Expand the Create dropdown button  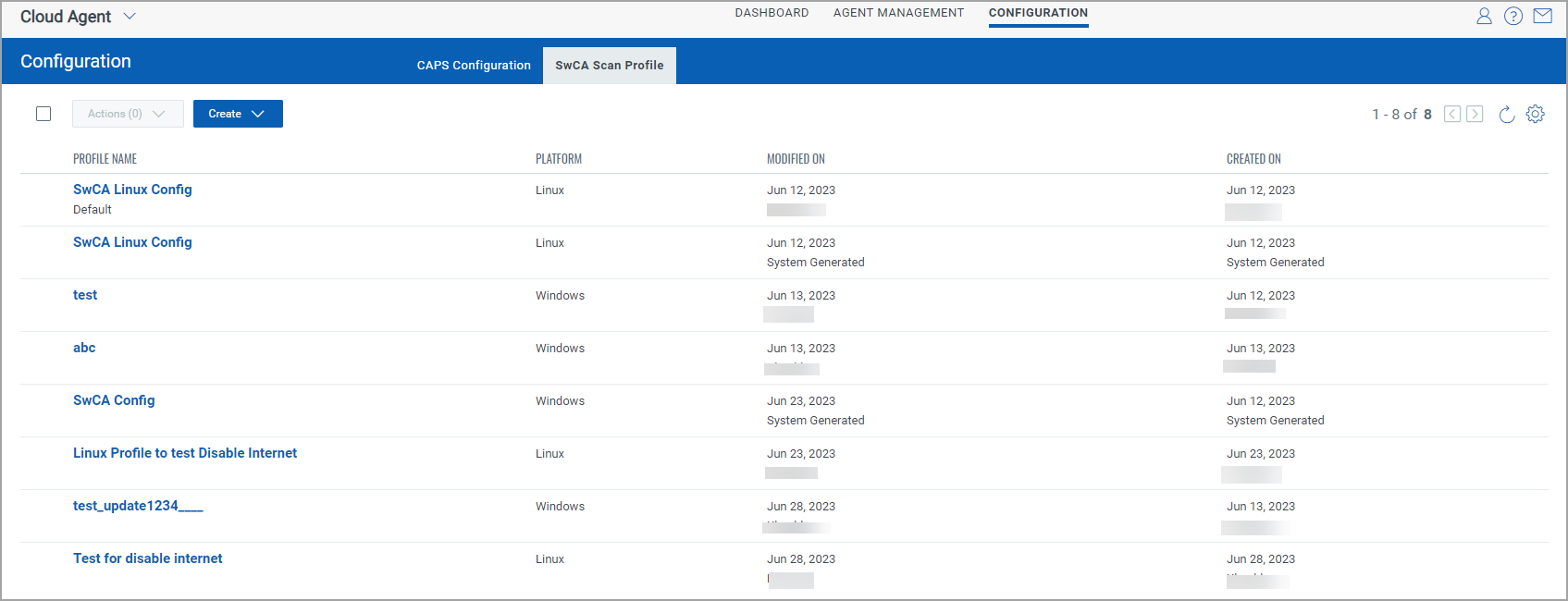coord(238,114)
